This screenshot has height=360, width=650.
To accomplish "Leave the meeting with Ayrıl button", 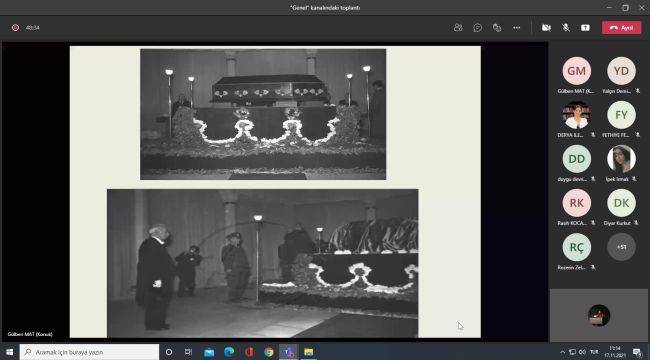I will 621,28.
